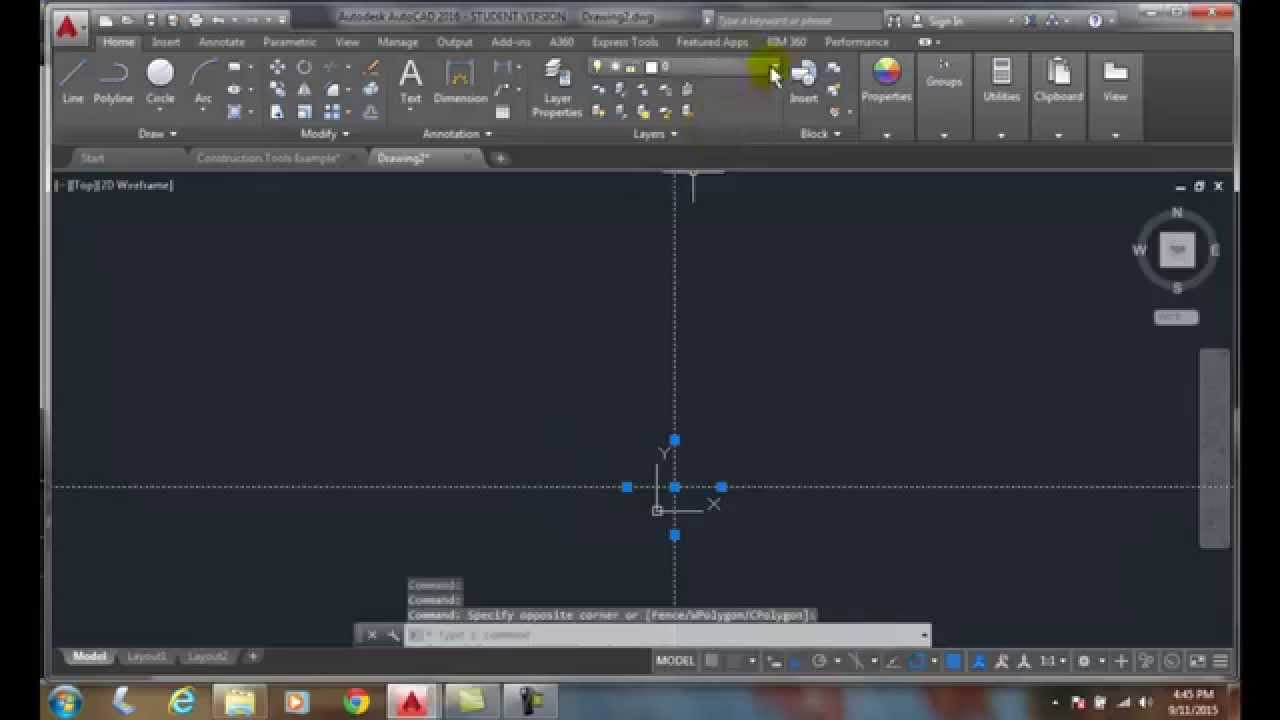Expand the Block panel
Viewport: 1280px width, 720px height.
coord(820,133)
